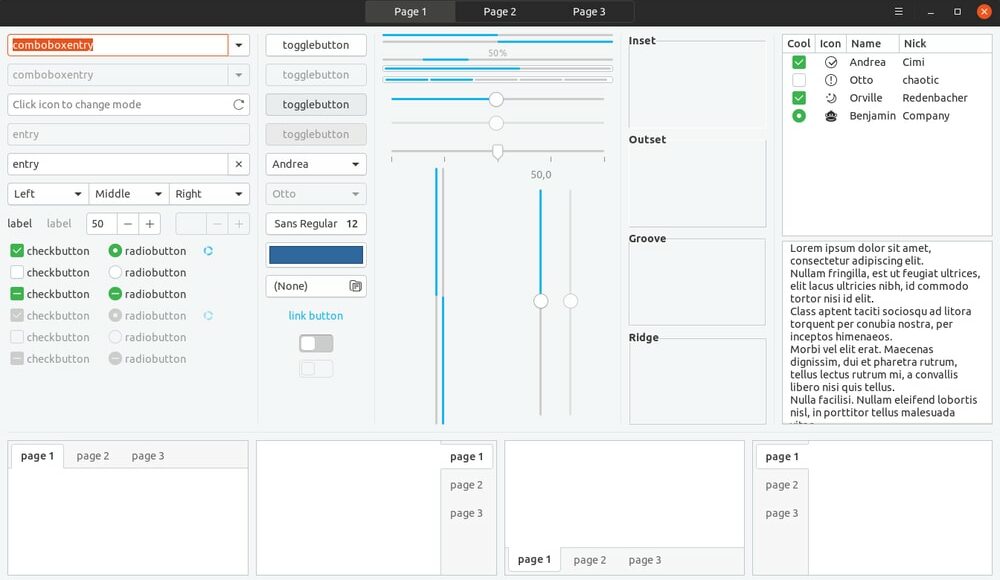Open the Sans Regular 12 font chooser
Screen dimensions: 1000x580
[316, 224]
